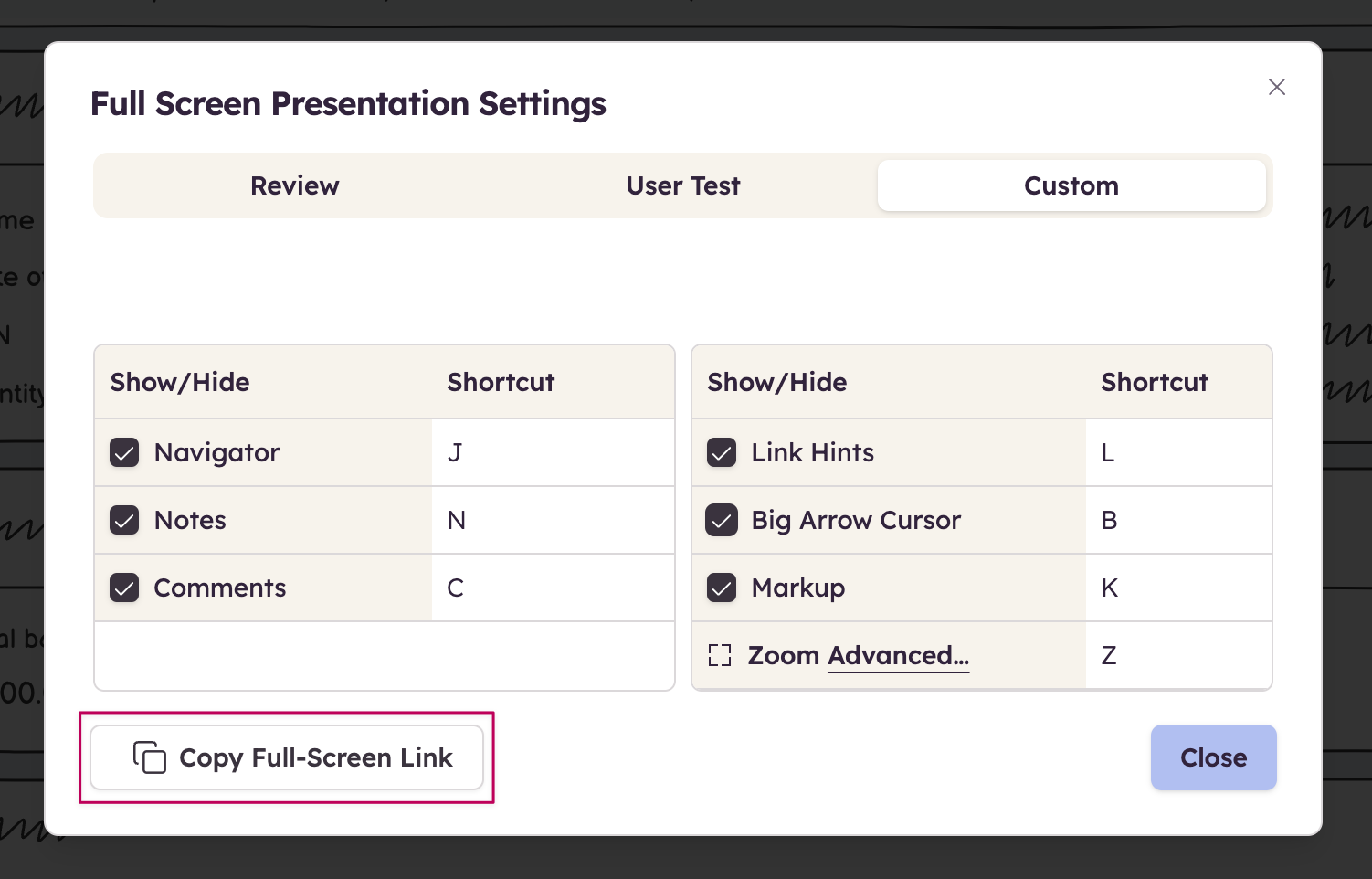Click the shortcut cell J
The height and width of the screenshot is (879, 1372).
click(x=553, y=452)
